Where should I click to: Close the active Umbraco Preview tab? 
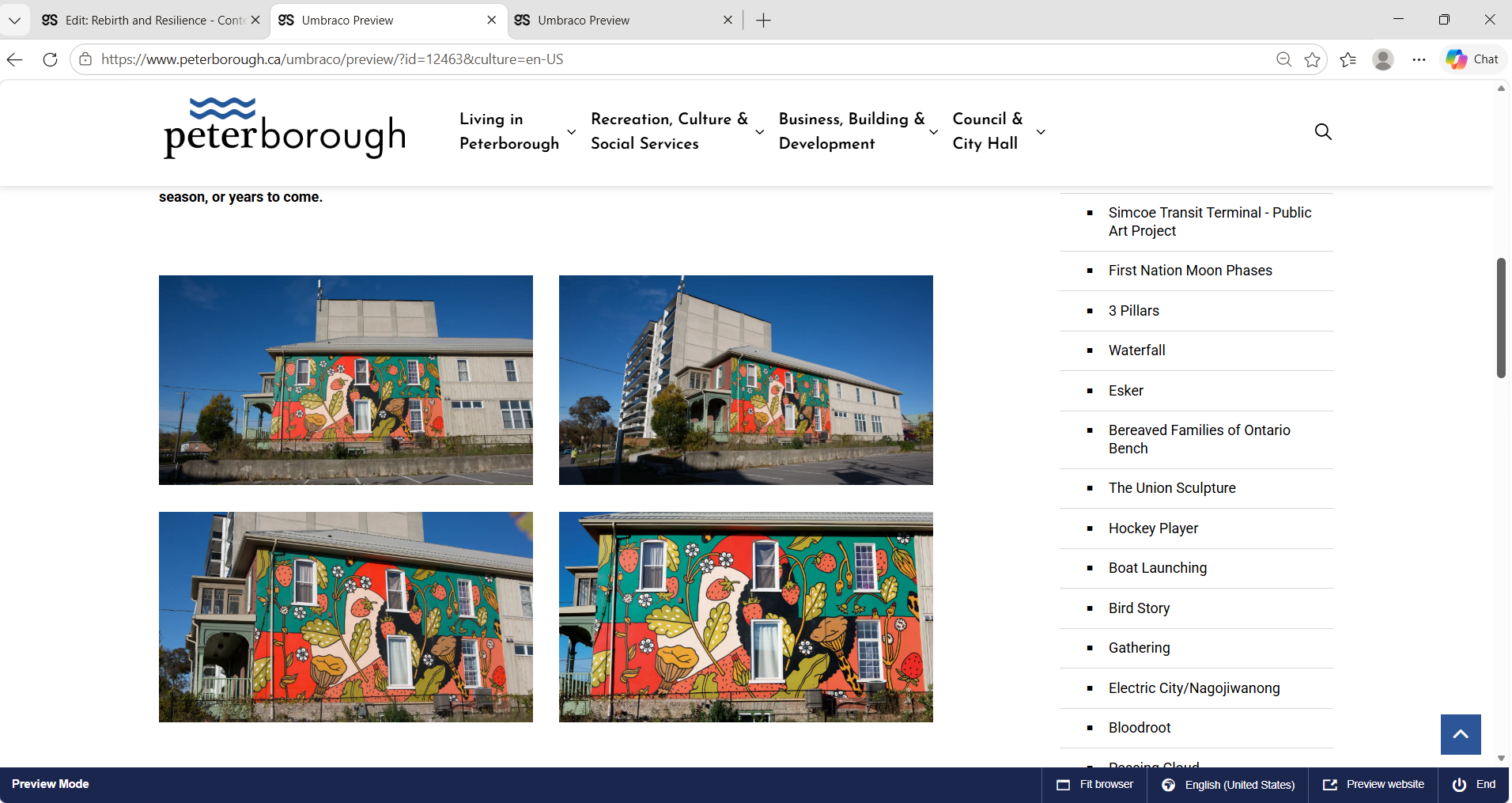tap(492, 21)
